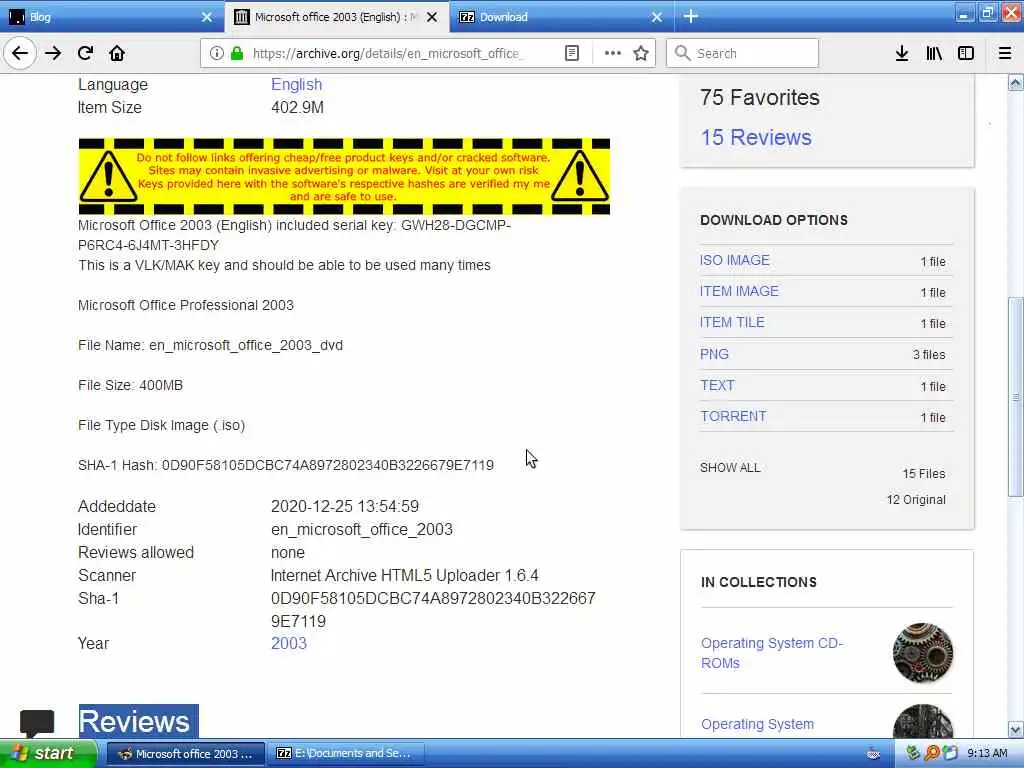Bookmark this page with the star
The width and height of the screenshot is (1024, 768).
click(641, 53)
